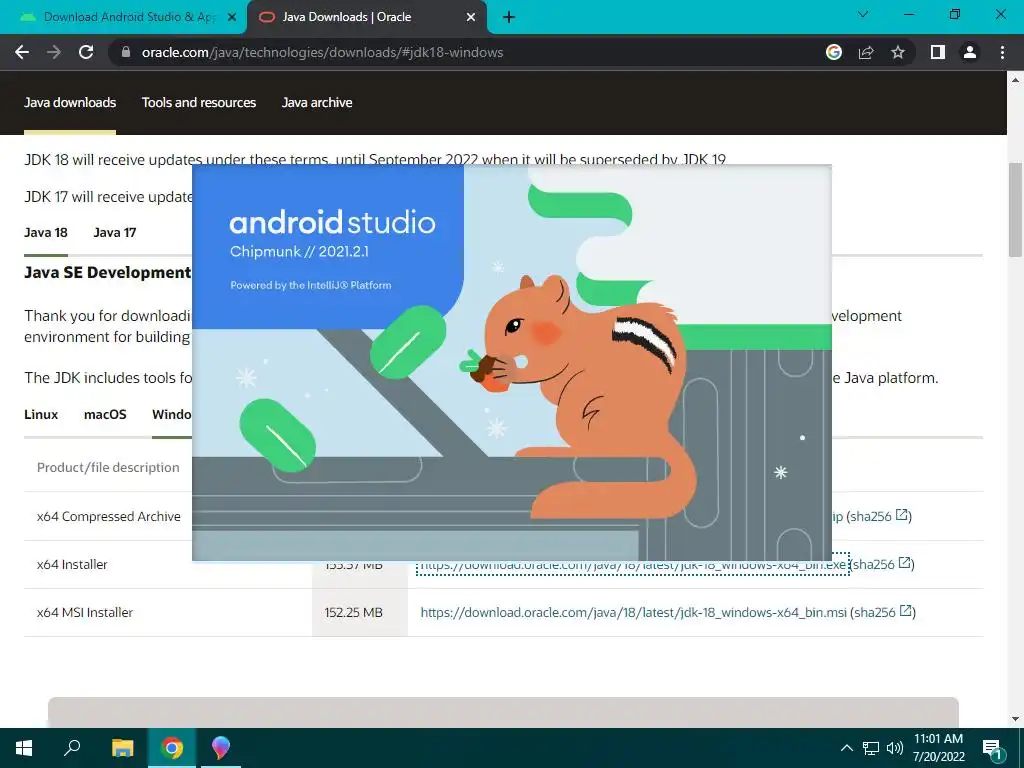Open a new browser tab
The height and width of the screenshot is (768, 1024).
tap(509, 17)
